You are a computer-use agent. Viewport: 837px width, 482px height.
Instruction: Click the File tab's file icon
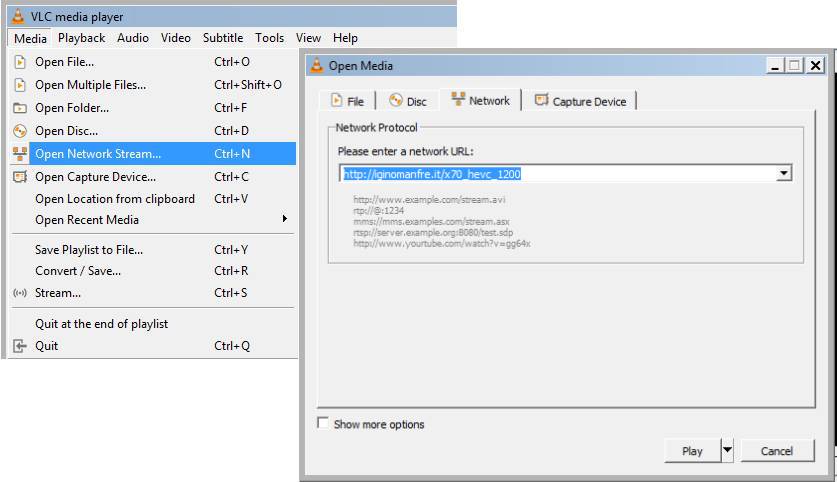point(336,100)
